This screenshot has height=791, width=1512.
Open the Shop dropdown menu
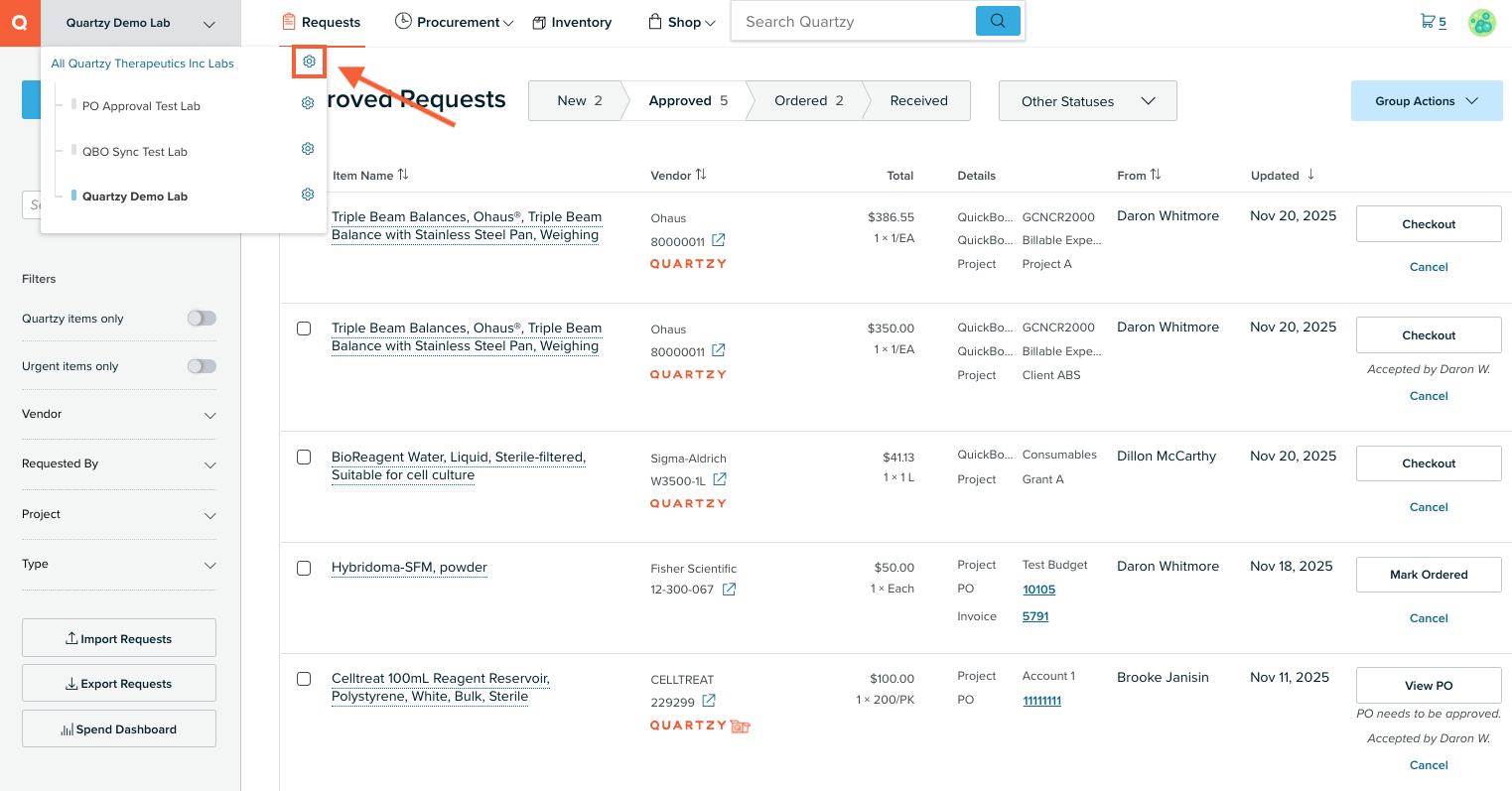(682, 22)
